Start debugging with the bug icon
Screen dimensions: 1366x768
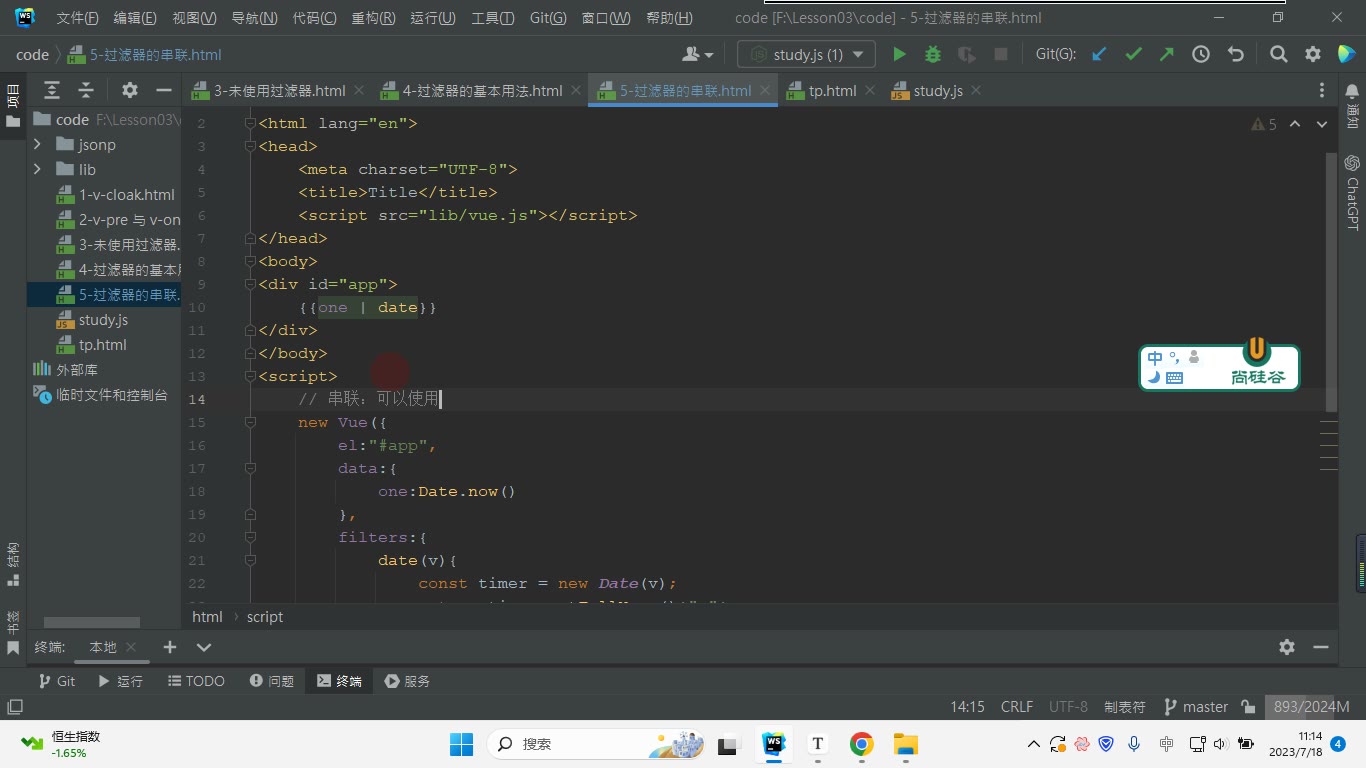click(933, 54)
